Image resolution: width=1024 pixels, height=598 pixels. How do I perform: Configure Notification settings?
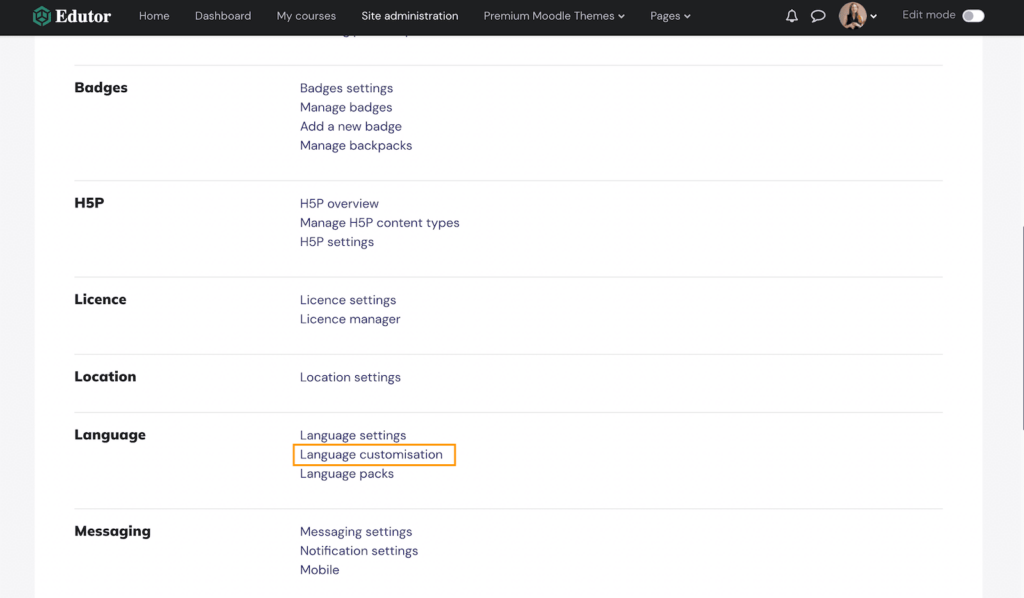pyautogui.click(x=358, y=550)
